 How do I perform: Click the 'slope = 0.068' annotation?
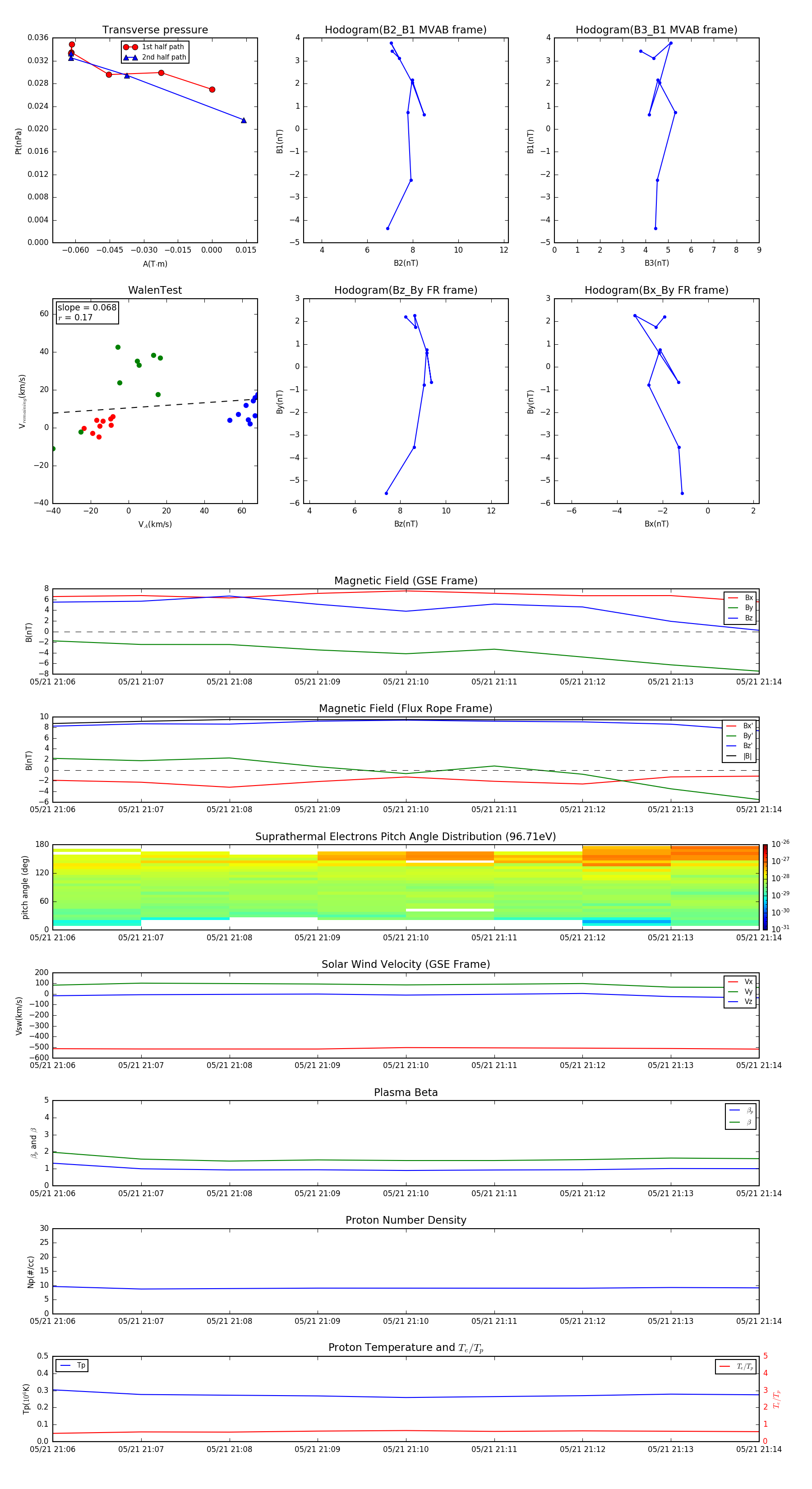pos(87,308)
